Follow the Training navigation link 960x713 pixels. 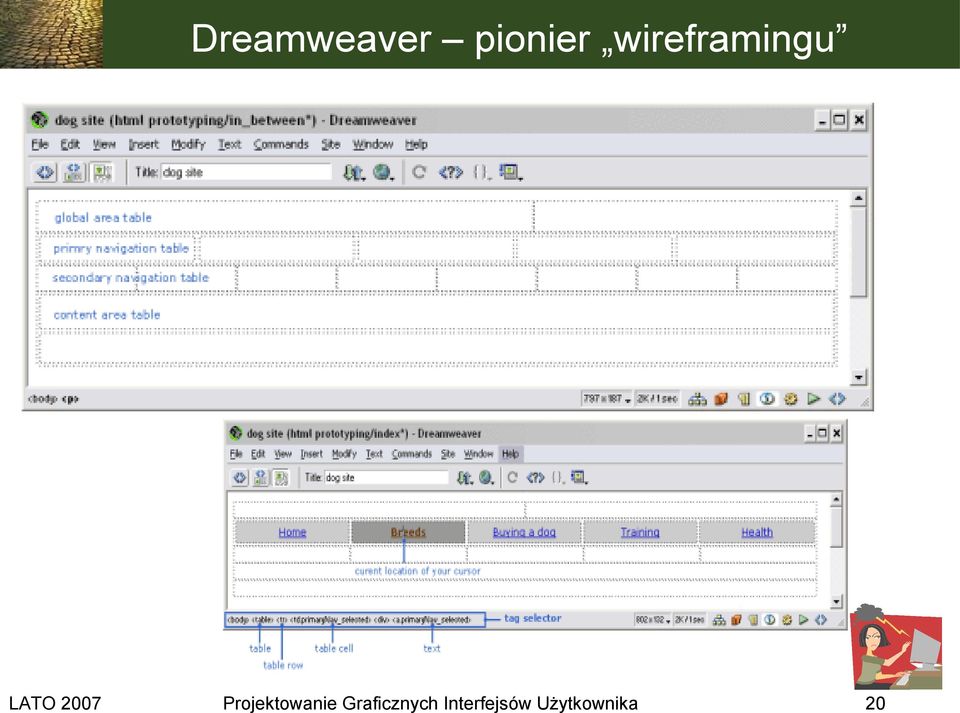[640, 532]
